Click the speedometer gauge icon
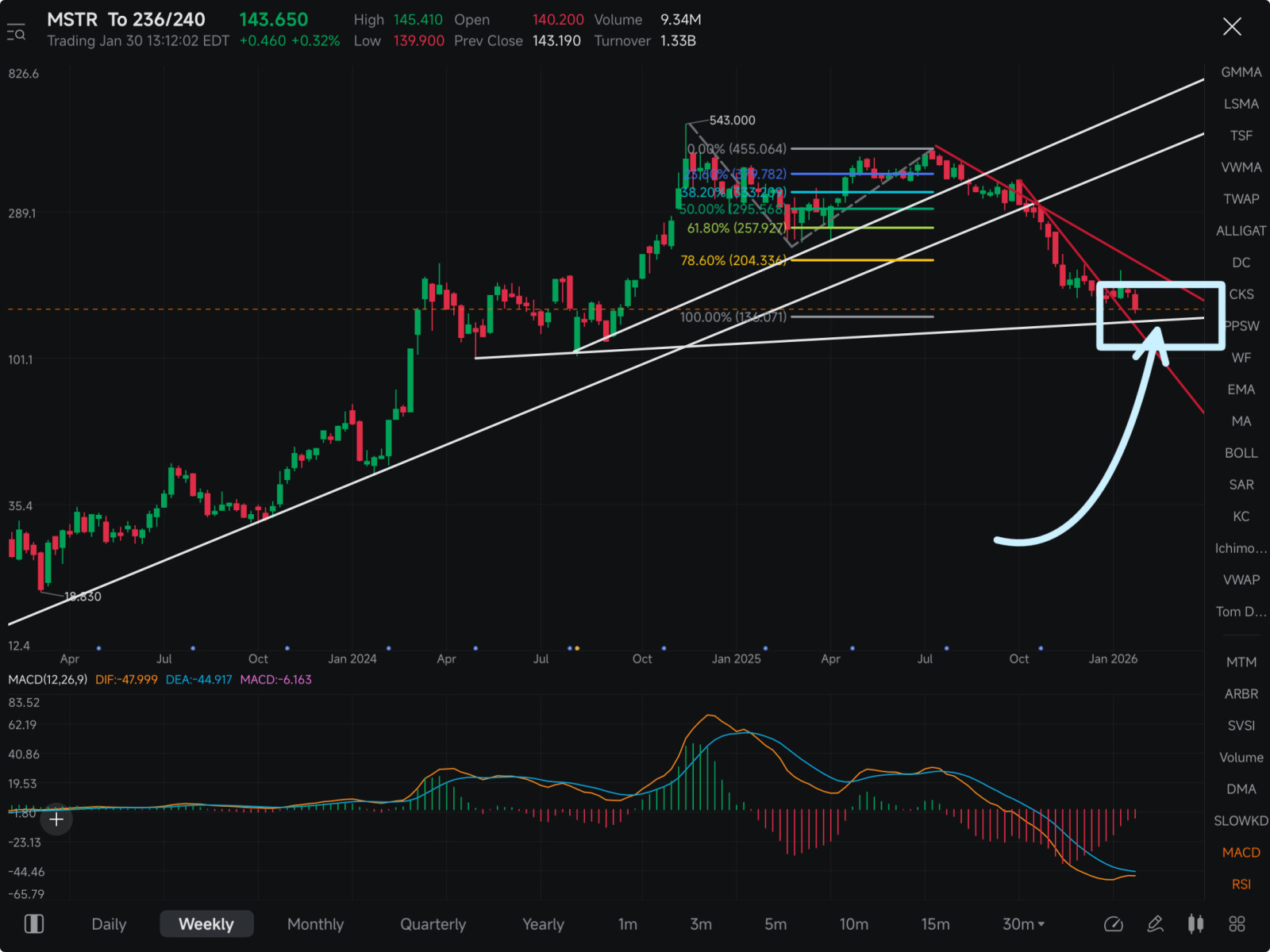 [1114, 923]
